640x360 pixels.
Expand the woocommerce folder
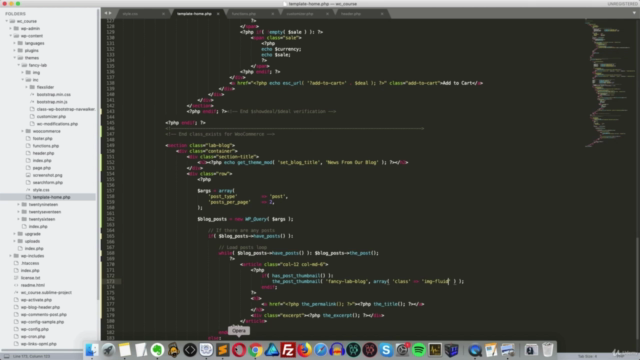[23, 131]
